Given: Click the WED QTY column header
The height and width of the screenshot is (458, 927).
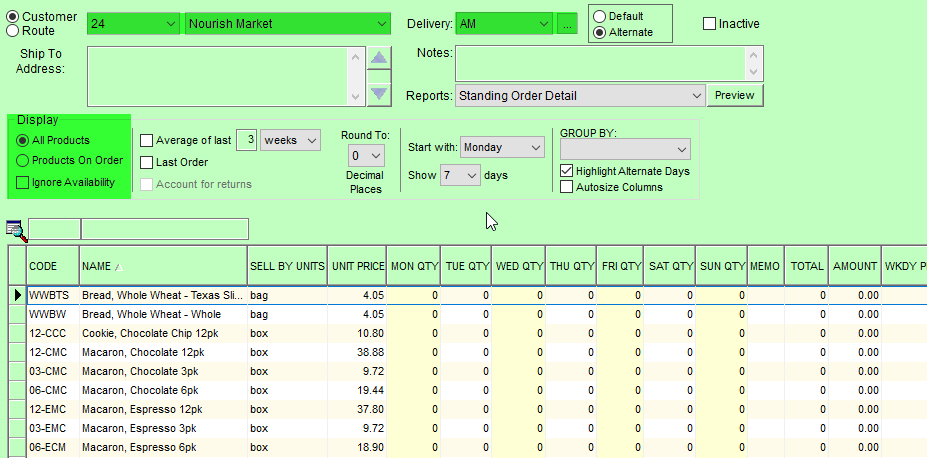Looking at the screenshot, I should [519, 266].
